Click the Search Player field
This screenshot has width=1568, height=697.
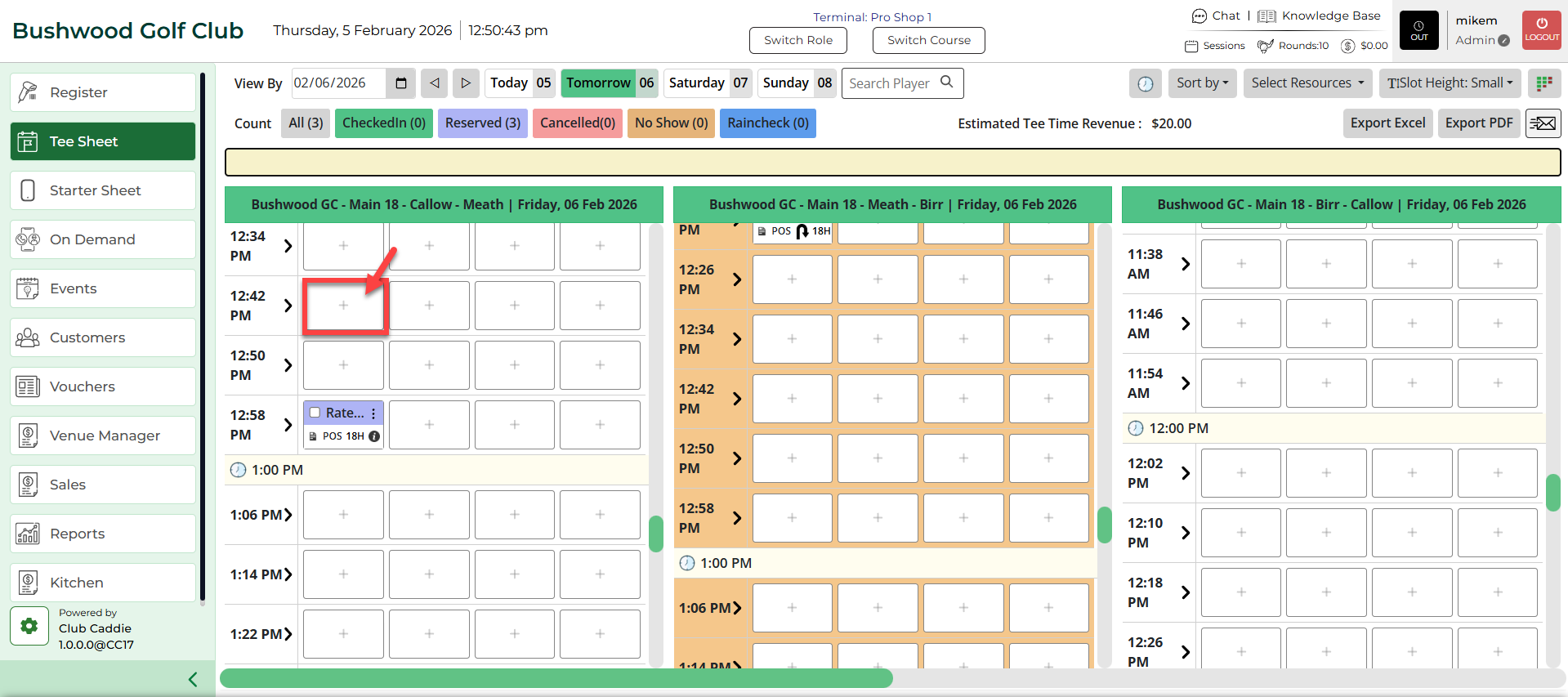coord(893,83)
